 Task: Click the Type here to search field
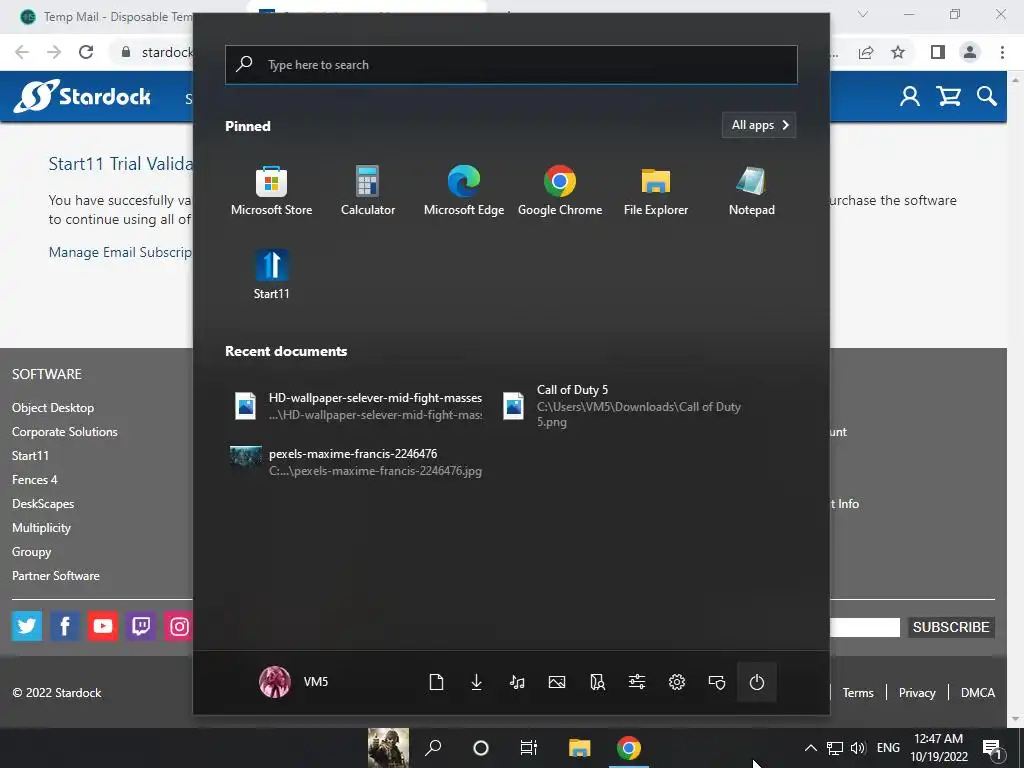tap(511, 65)
